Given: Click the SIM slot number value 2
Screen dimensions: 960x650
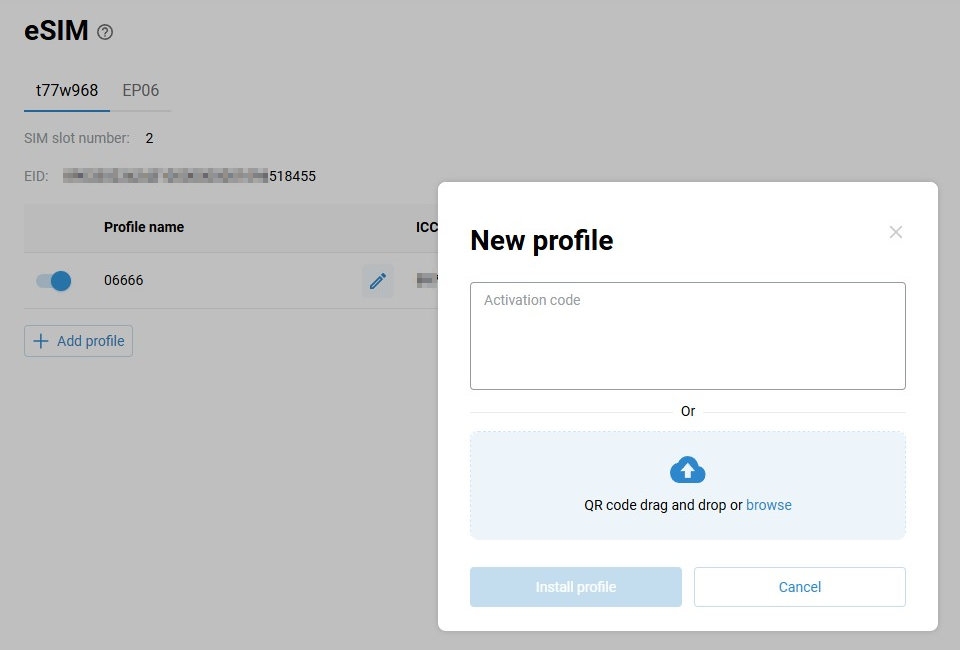Looking at the screenshot, I should click(x=149, y=138).
